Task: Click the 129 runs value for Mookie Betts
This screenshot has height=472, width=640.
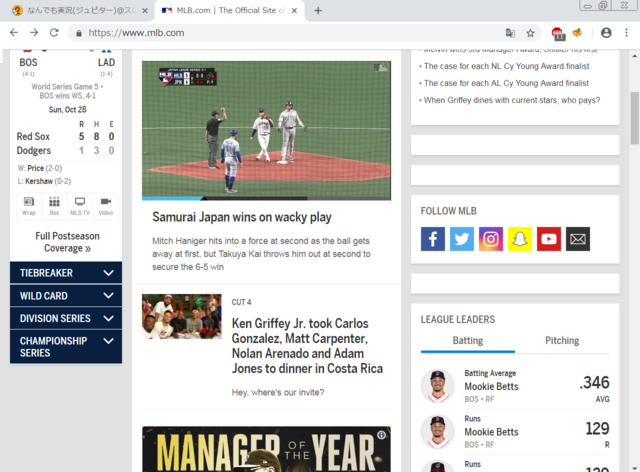Action: [598, 428]
